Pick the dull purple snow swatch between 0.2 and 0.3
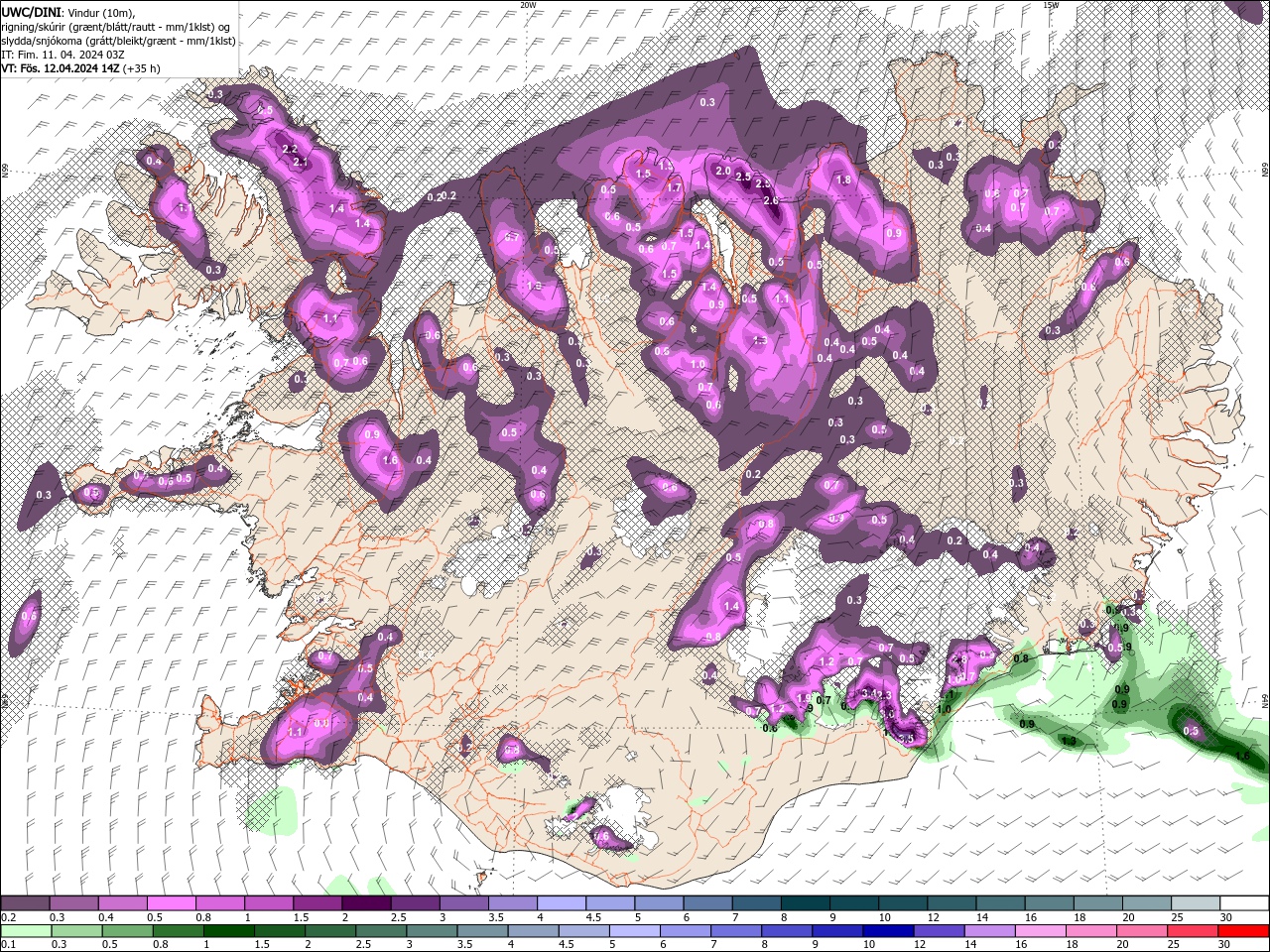This screenshot has height=952, width=1270. (25, 903)
